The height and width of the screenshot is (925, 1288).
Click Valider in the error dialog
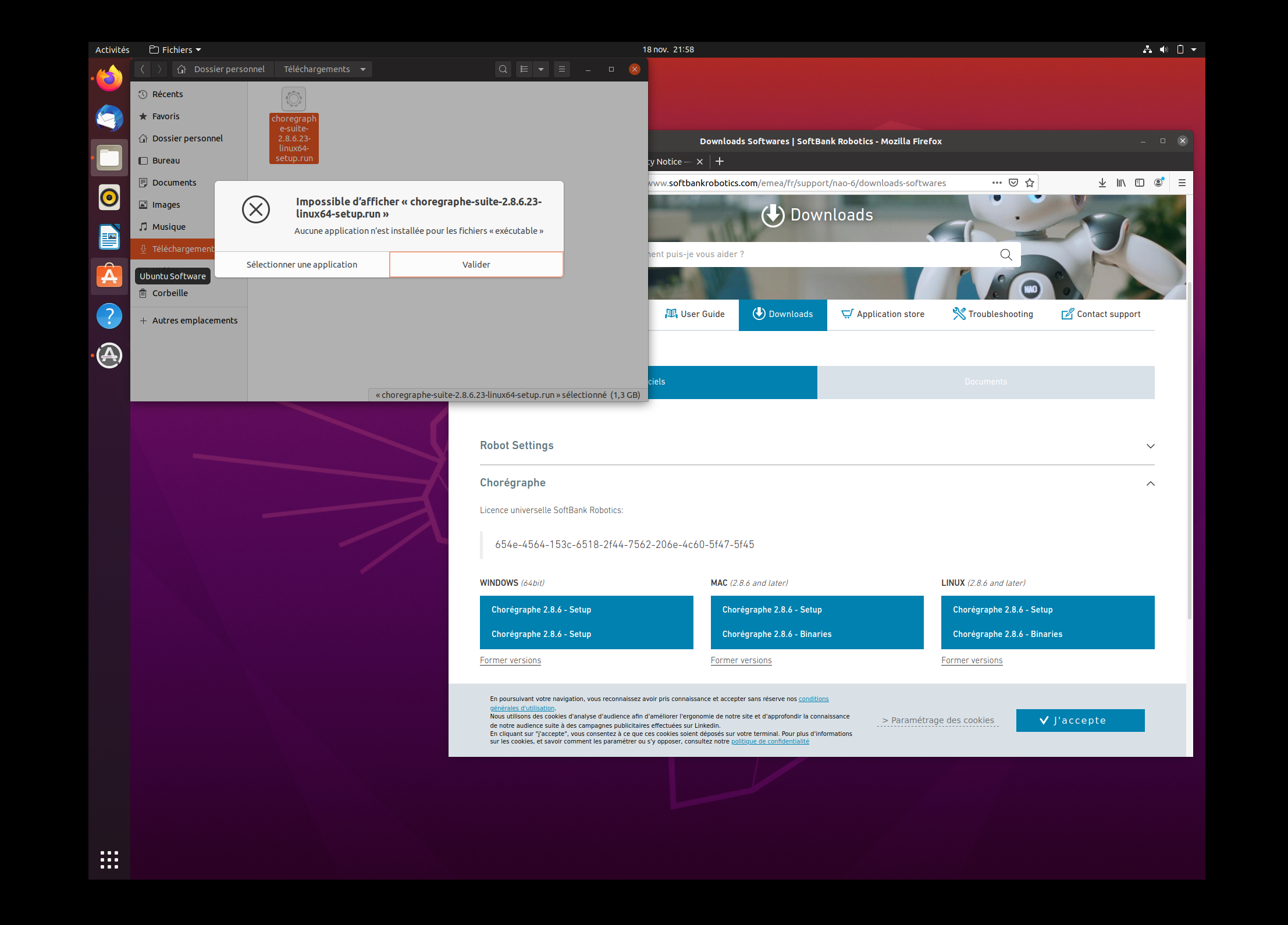(x=476, y=265)
